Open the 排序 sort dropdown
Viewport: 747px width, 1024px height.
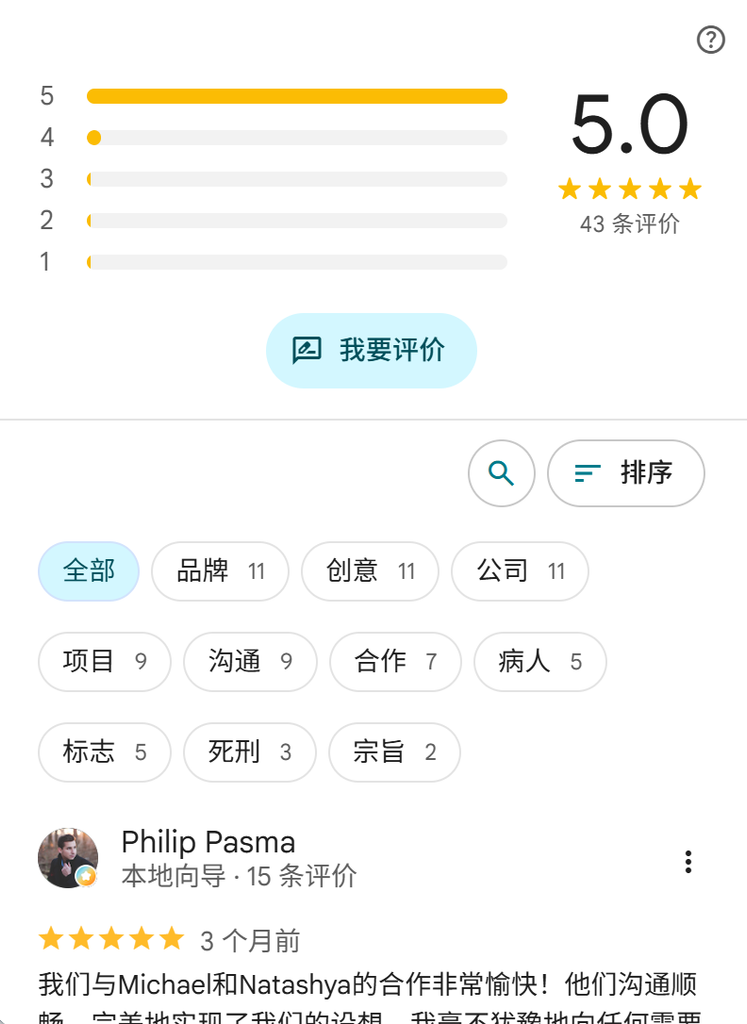pos(626,473)
